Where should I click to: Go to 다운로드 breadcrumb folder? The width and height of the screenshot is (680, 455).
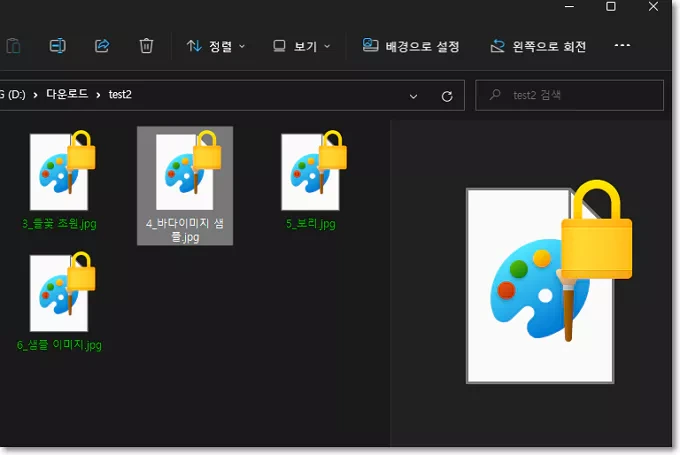point(67,94)
